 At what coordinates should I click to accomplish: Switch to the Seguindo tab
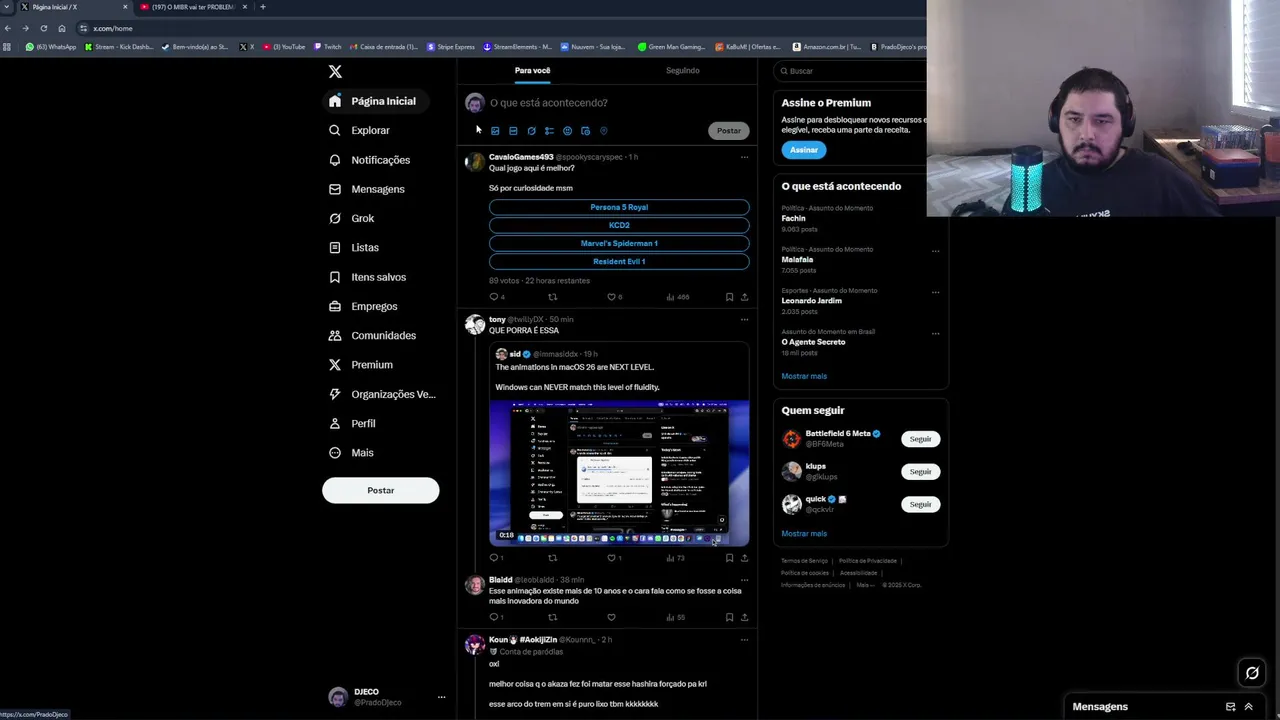click(x=682, y=70)
